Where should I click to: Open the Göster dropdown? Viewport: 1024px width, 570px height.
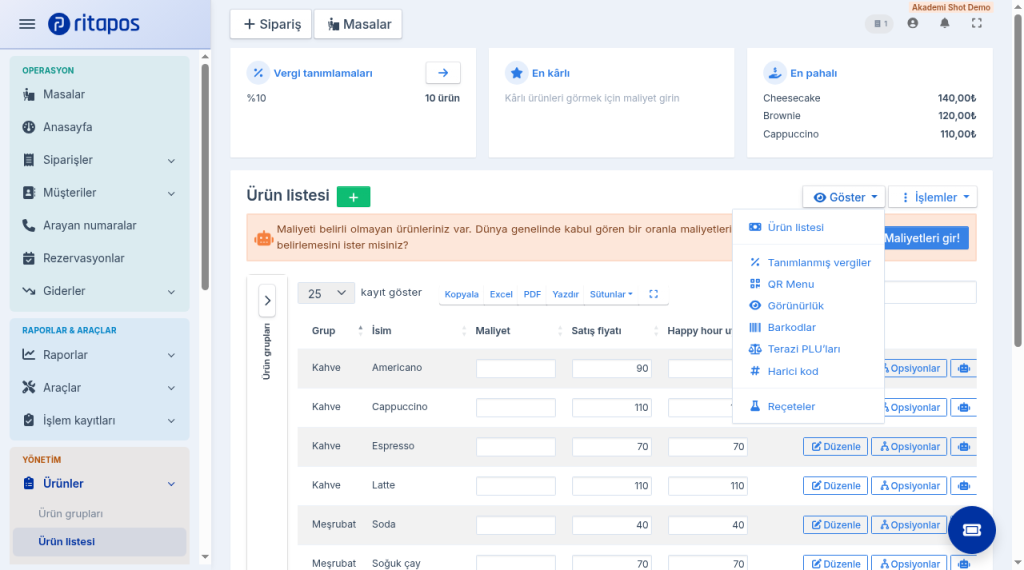(844, 197)
